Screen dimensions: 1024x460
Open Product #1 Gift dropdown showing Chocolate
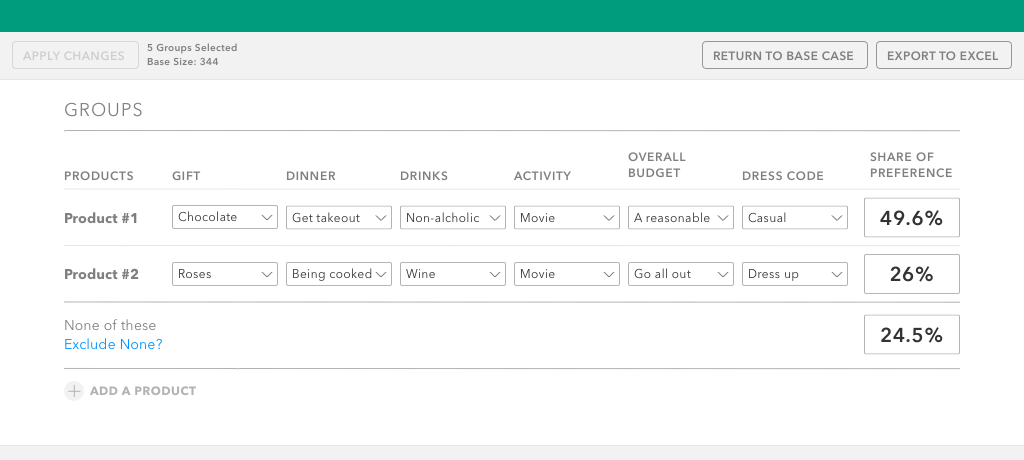click(x=224, y=218)
